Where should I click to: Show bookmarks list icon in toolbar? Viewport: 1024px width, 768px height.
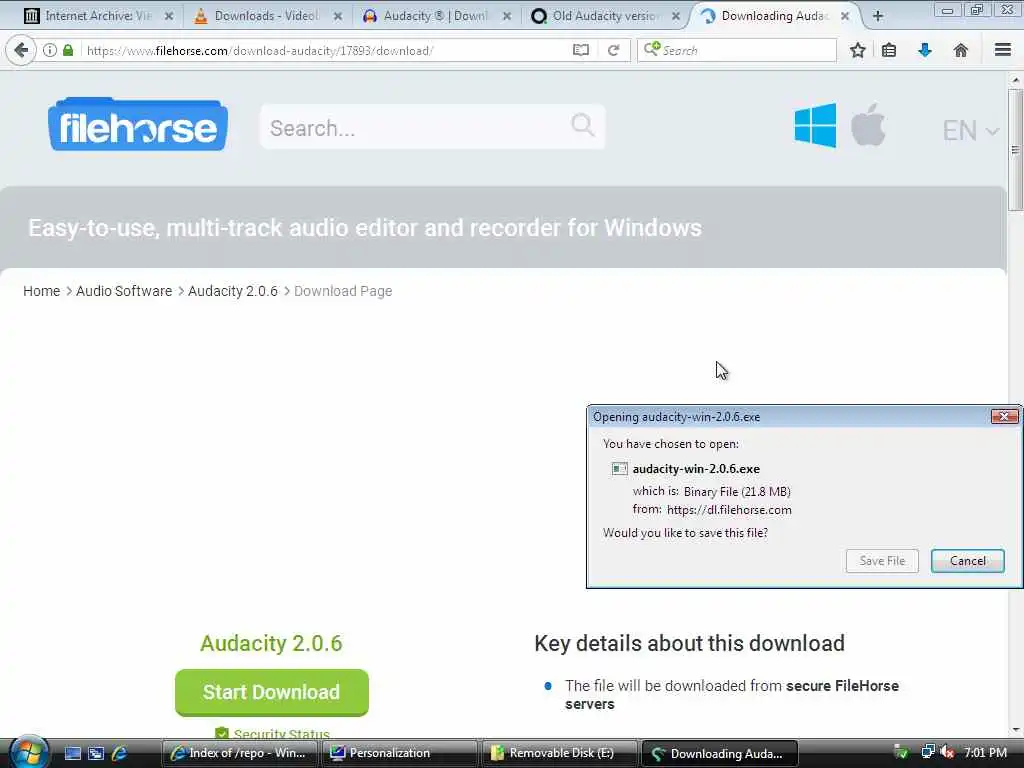[x=889, y=50]
